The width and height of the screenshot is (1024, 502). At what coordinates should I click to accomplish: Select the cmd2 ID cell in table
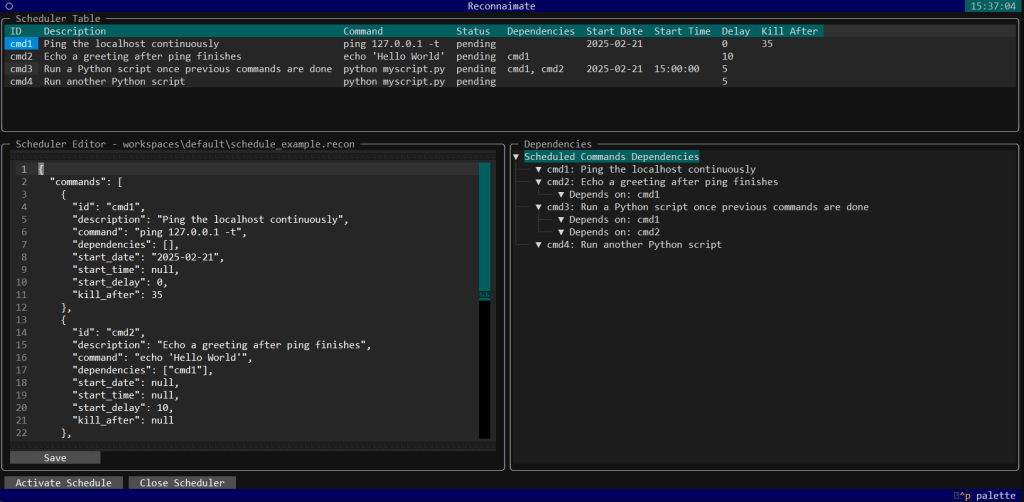pos(21,57)
